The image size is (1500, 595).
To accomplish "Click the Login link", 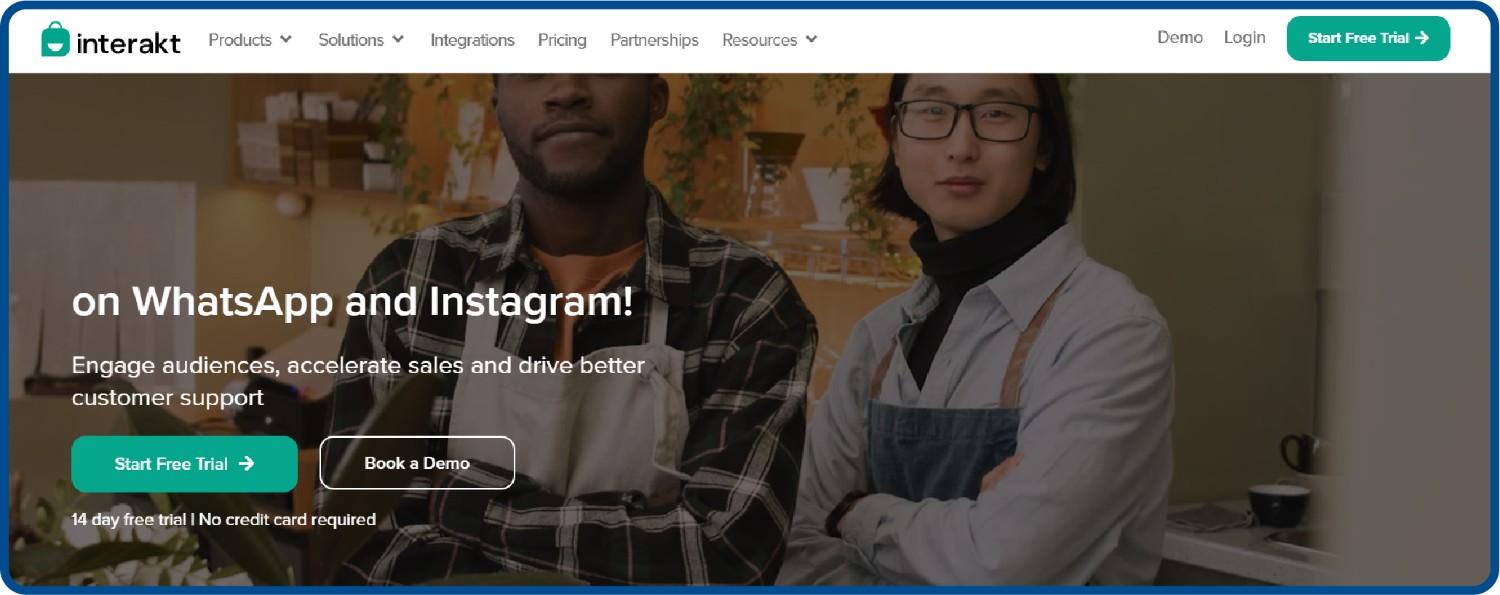I will 1244,37.
